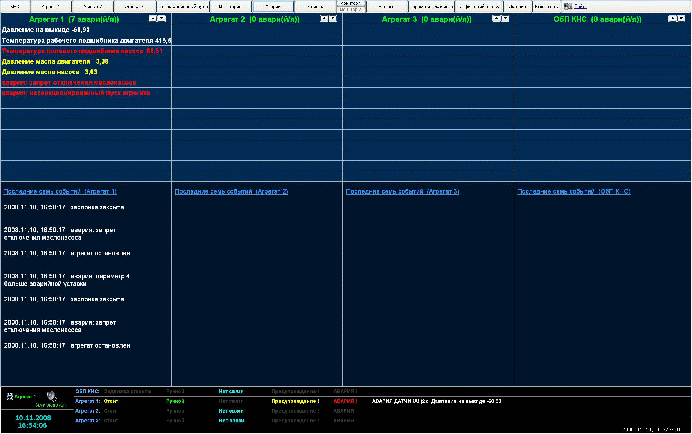Click the help icon beside the toolbar link
Viewport: 692px width, 434px height.
pyautogui.click(x=568, y=6)
